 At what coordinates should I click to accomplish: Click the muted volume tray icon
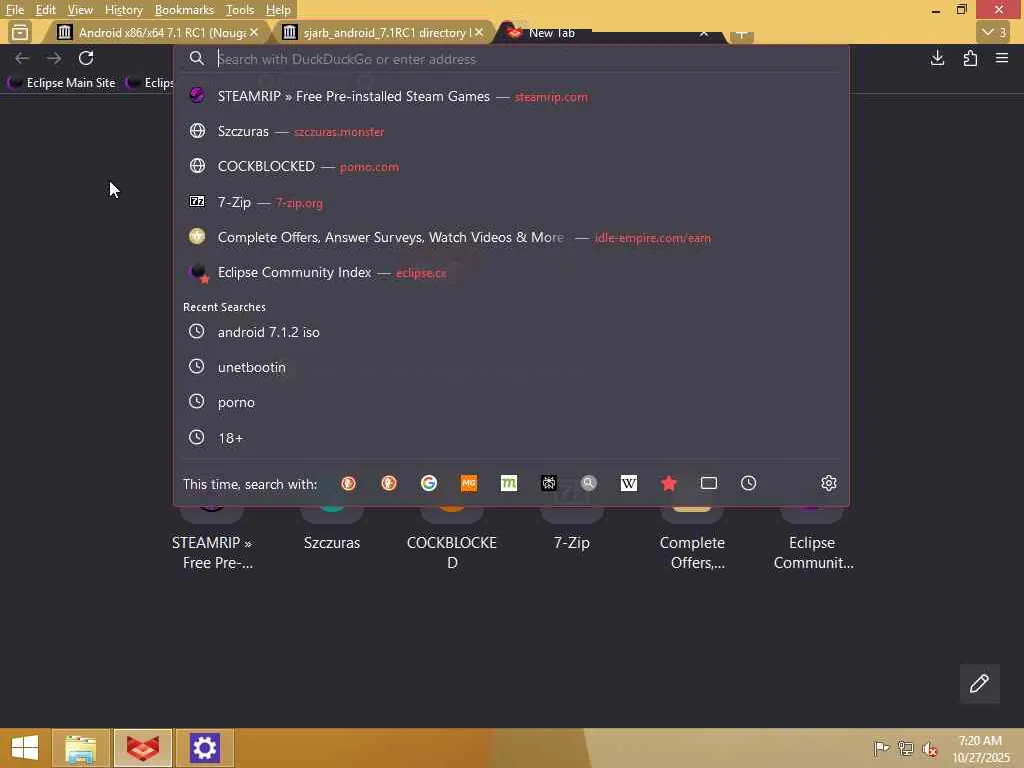coord(929,748)
